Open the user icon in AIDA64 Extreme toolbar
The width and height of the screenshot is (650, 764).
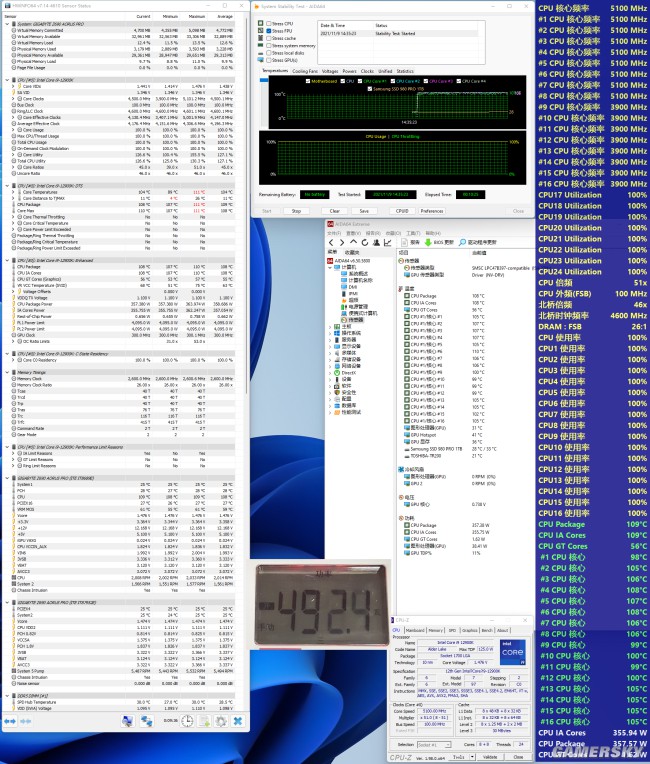[x=376, y=242]
